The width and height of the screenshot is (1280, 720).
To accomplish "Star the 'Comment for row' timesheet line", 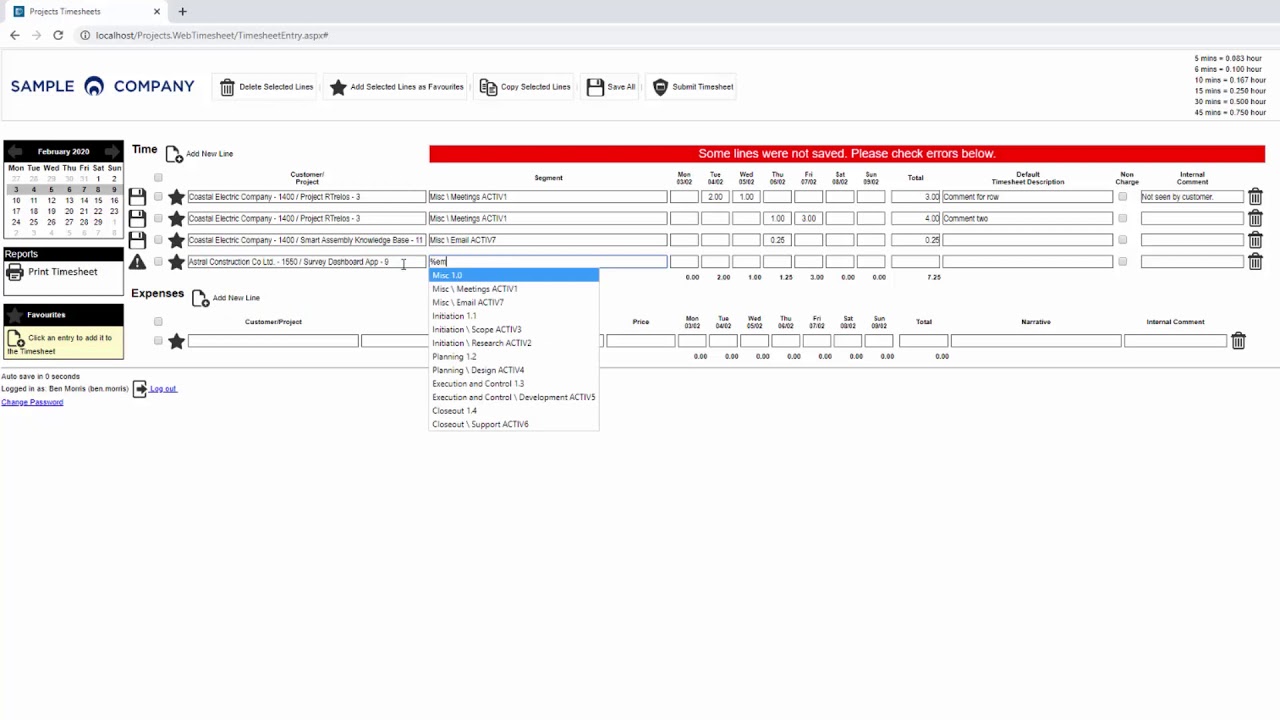I will (177, 197).
